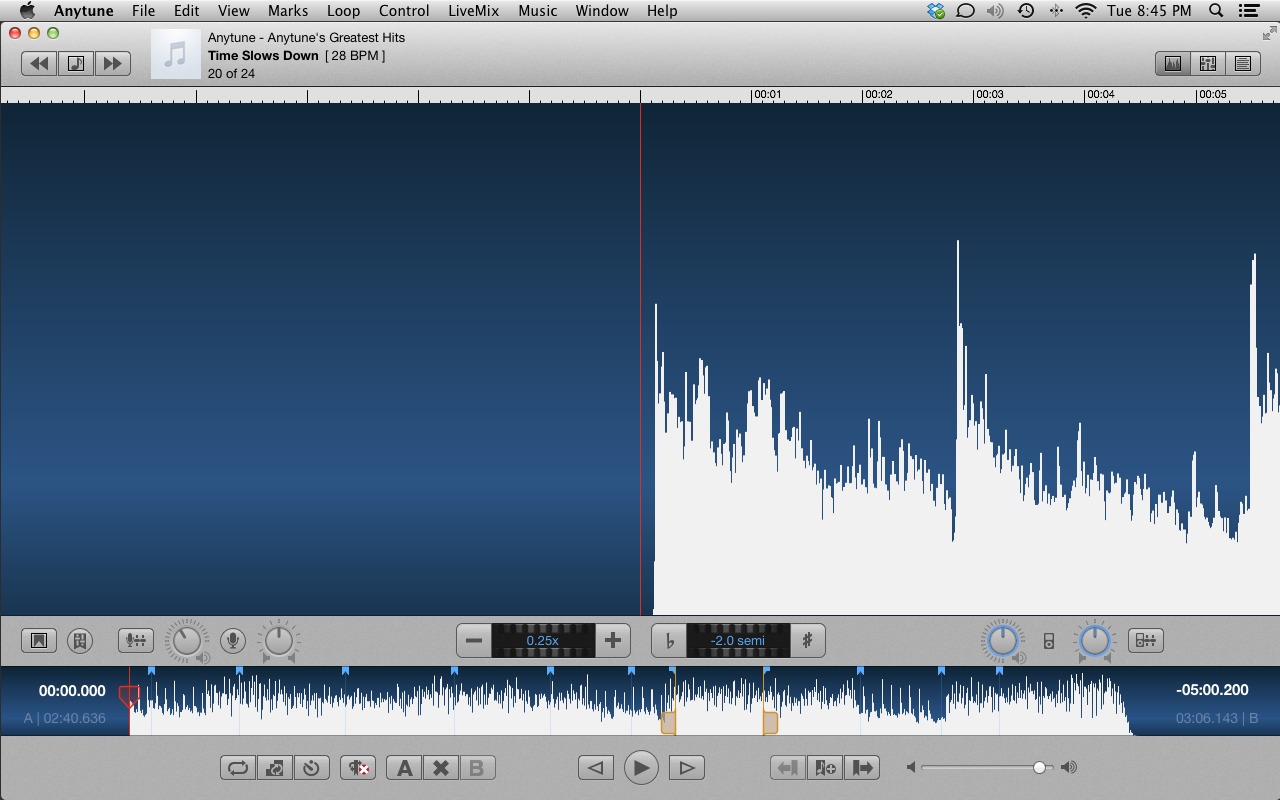Open the Marks menu
The width and height of the screenshot is (1280, 800).
288,11
